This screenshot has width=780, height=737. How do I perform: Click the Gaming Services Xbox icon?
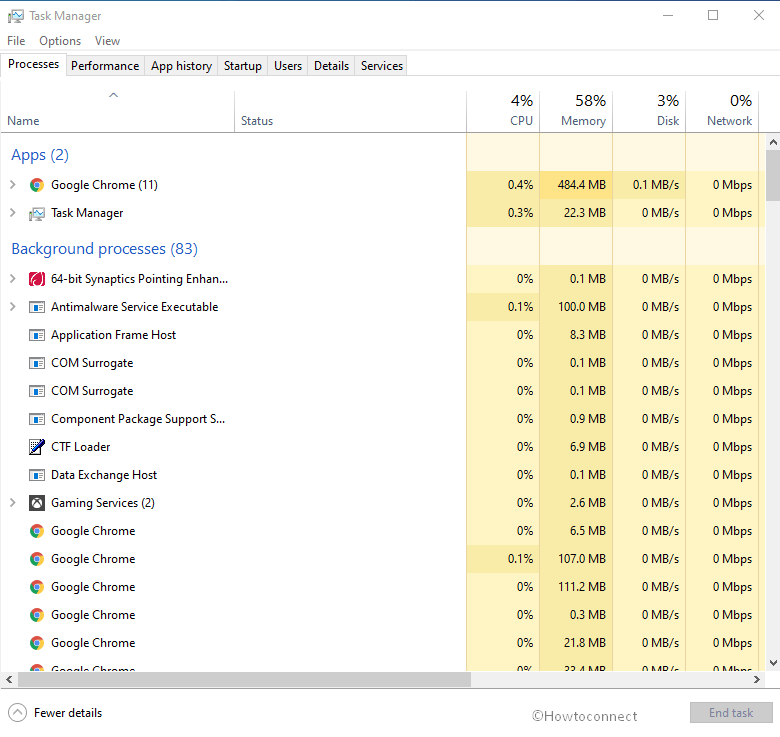click(37, 503)
